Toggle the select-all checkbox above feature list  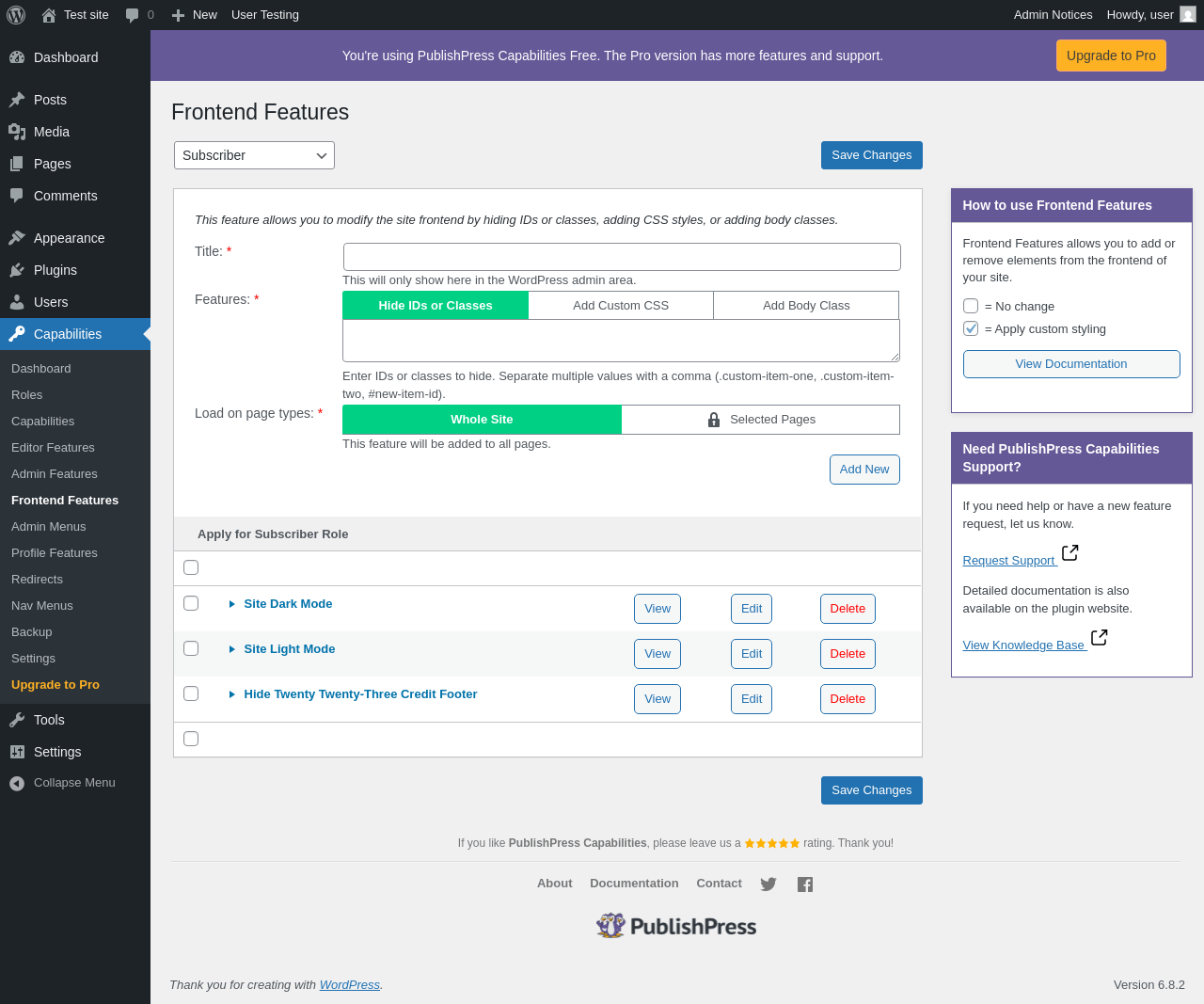[x=191, y=567]
